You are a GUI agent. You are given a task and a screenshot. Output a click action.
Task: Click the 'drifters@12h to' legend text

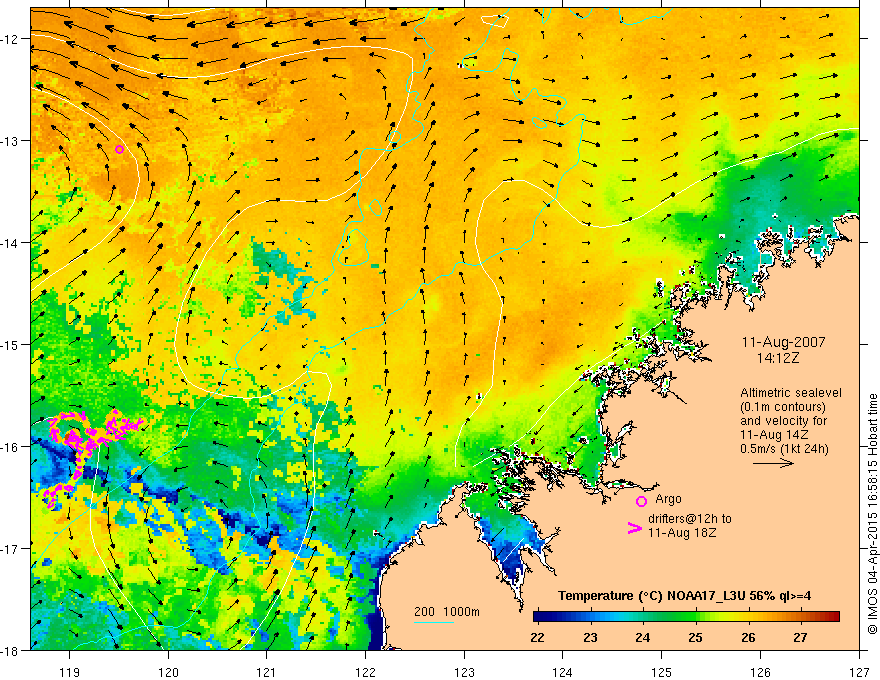(690, 519)
